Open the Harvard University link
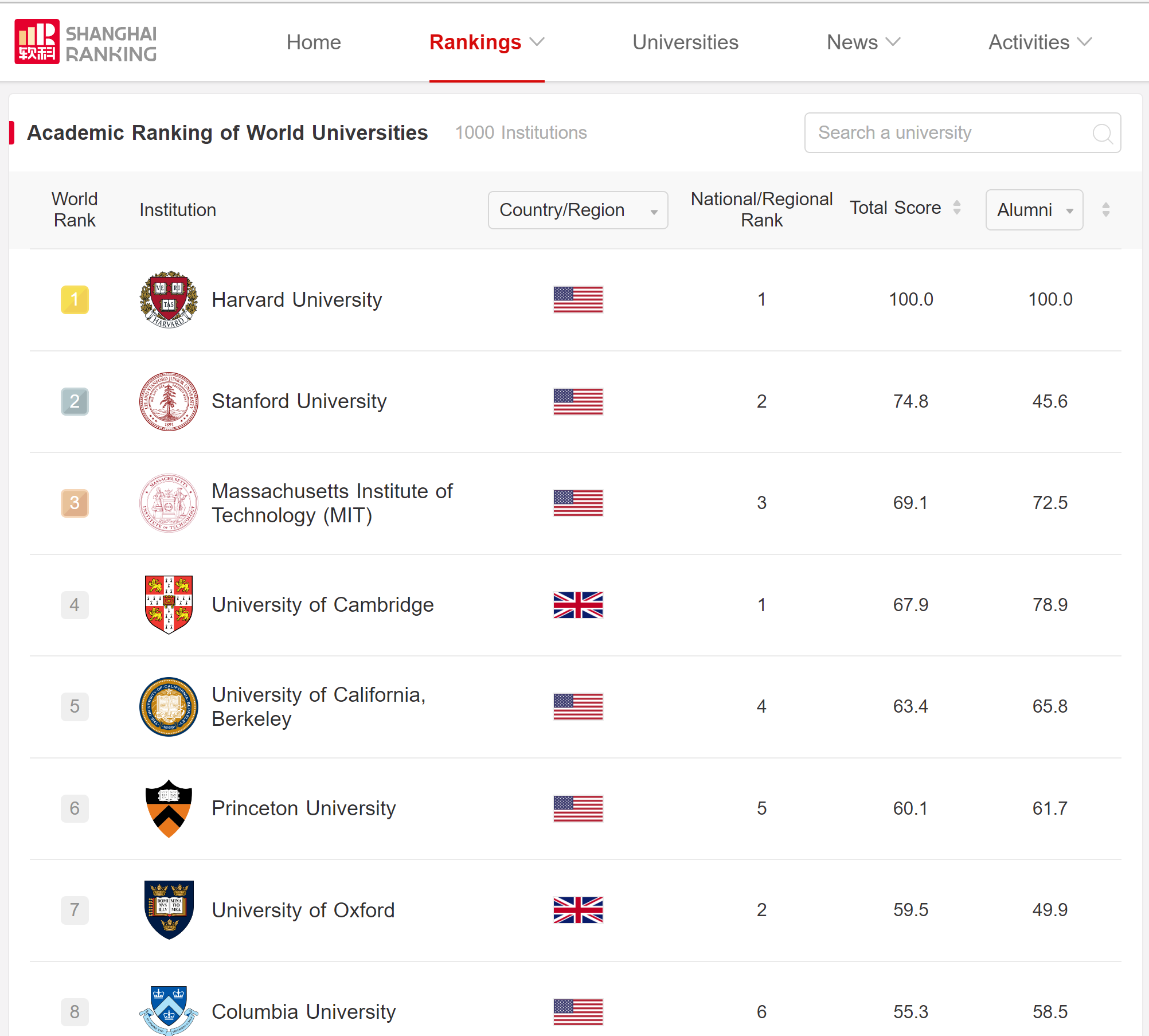Screen dimensions: 1149x1036 [x=296, y=300]
